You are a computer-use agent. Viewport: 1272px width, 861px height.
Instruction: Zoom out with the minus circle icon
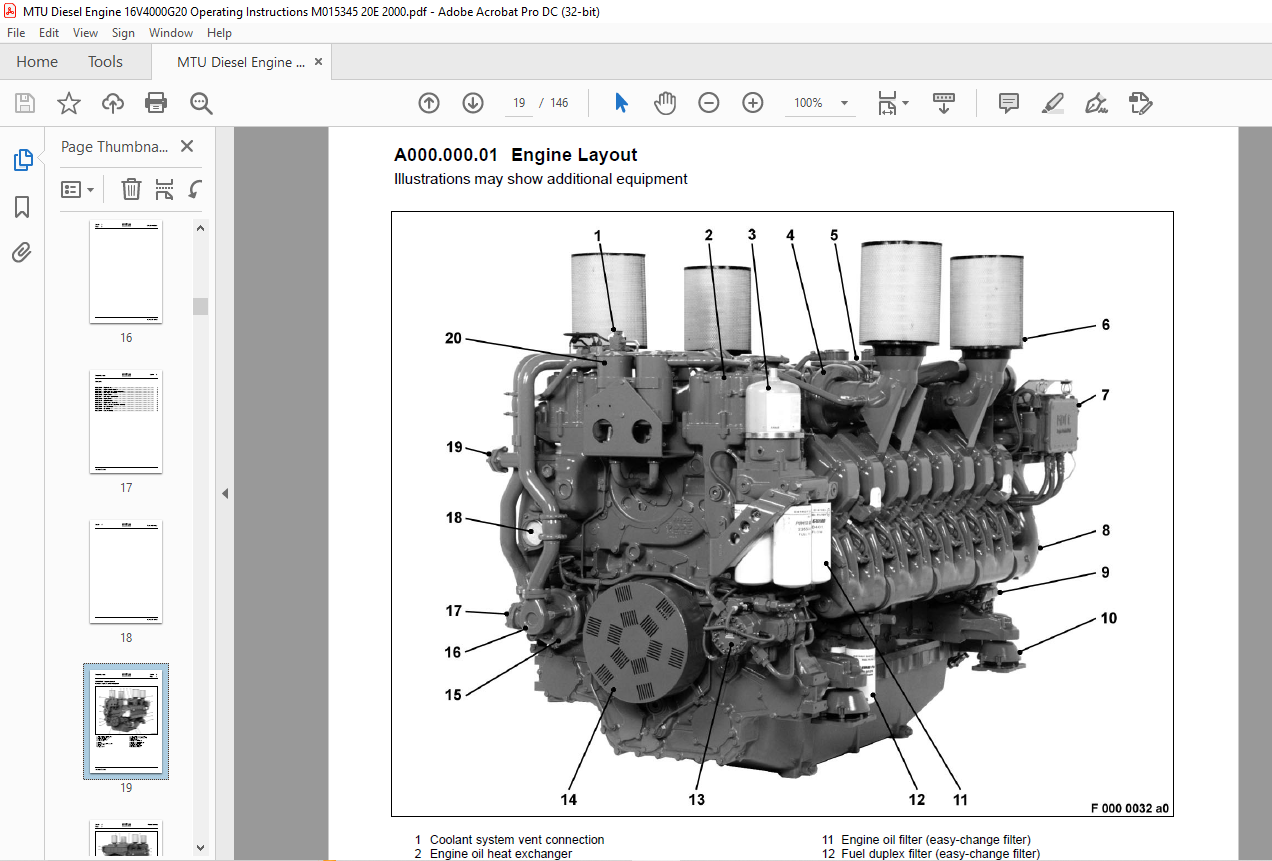tap(709, 103)
